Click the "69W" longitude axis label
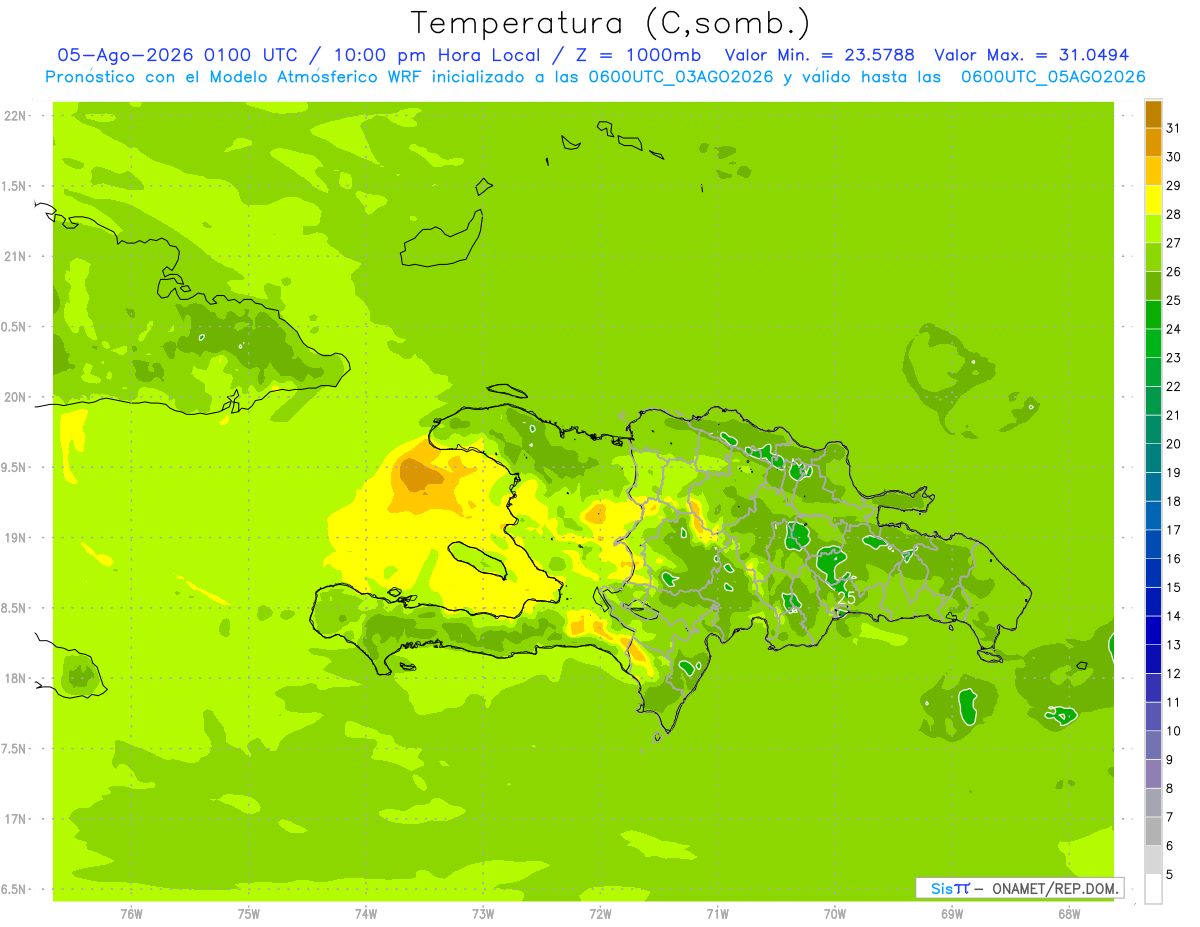 click(x=952, y=914)
